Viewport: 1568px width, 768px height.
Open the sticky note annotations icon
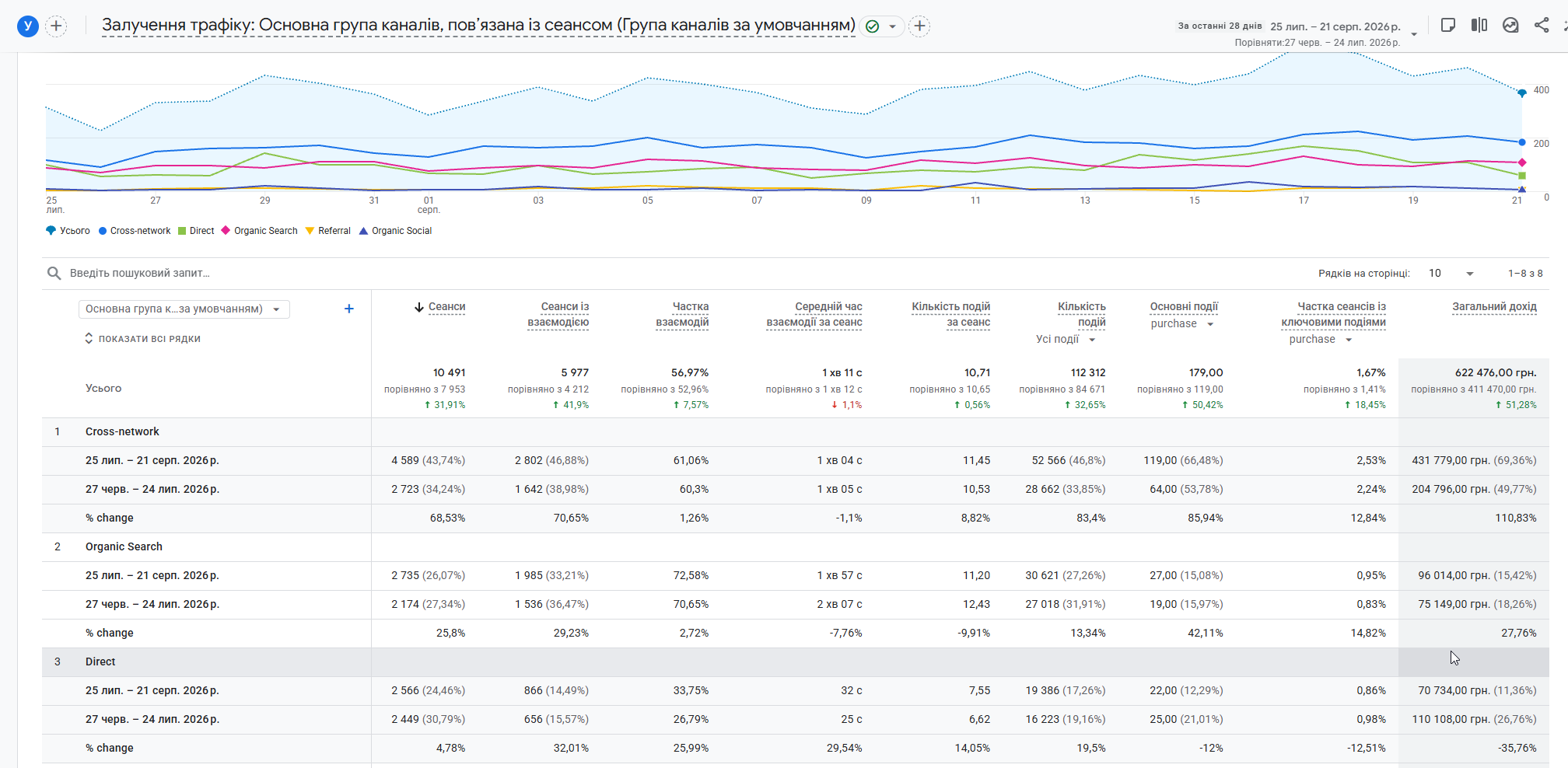click(x=1448, y=25)
